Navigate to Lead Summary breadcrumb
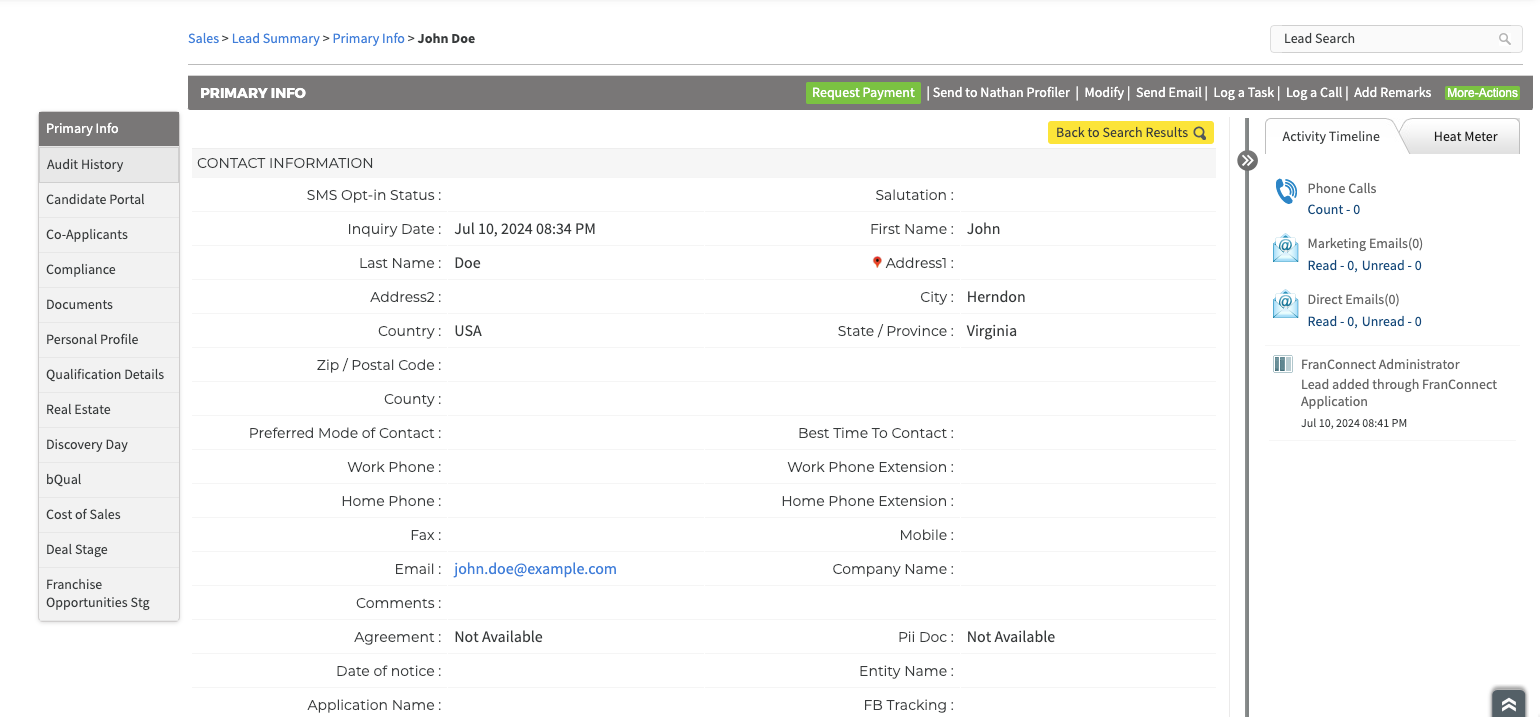The height and width of the screenshot is (717, 1540). click(x=275, y=39)
